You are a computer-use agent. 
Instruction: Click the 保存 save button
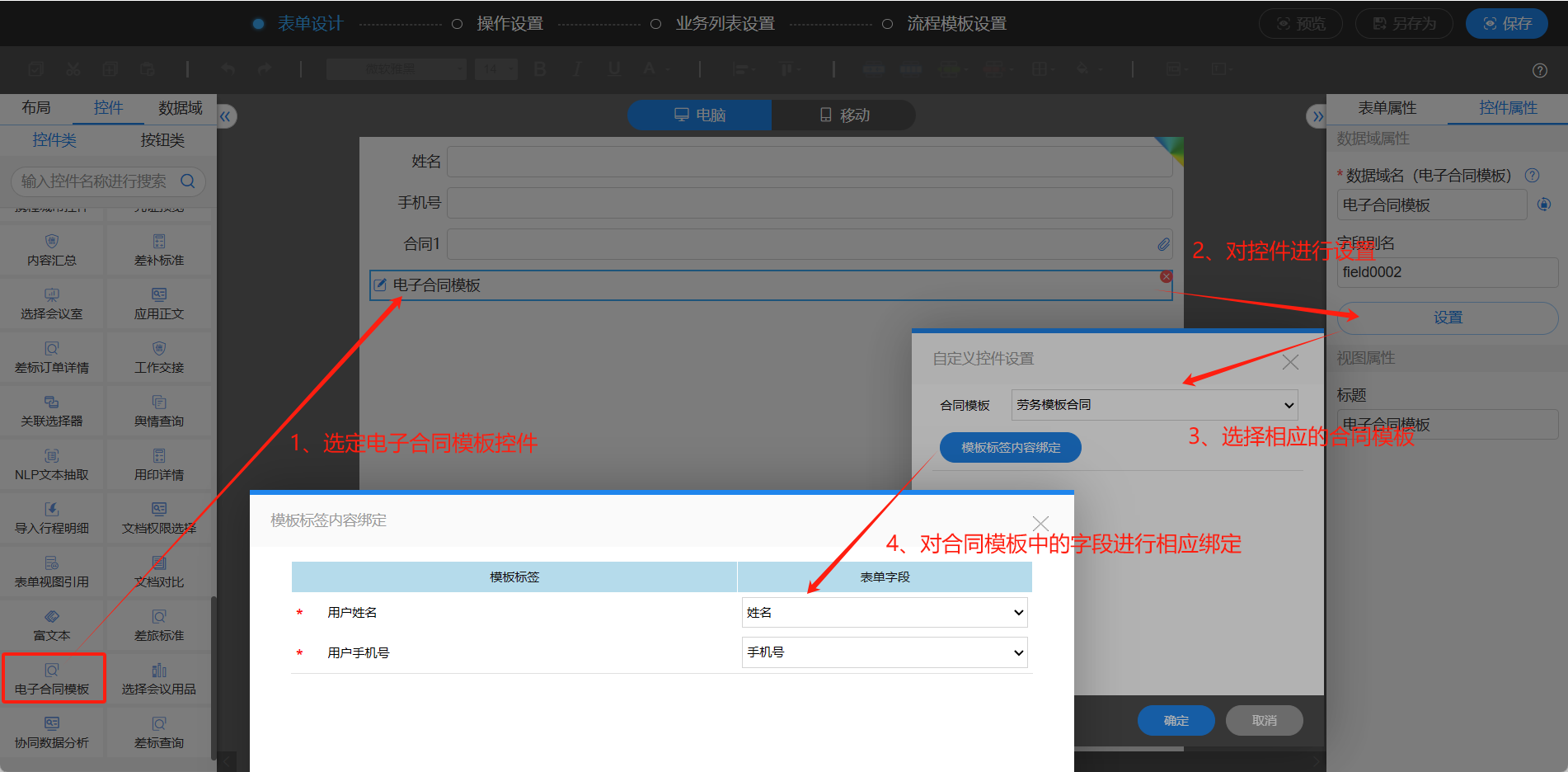pyautogui.click(x=1506, y=24)
